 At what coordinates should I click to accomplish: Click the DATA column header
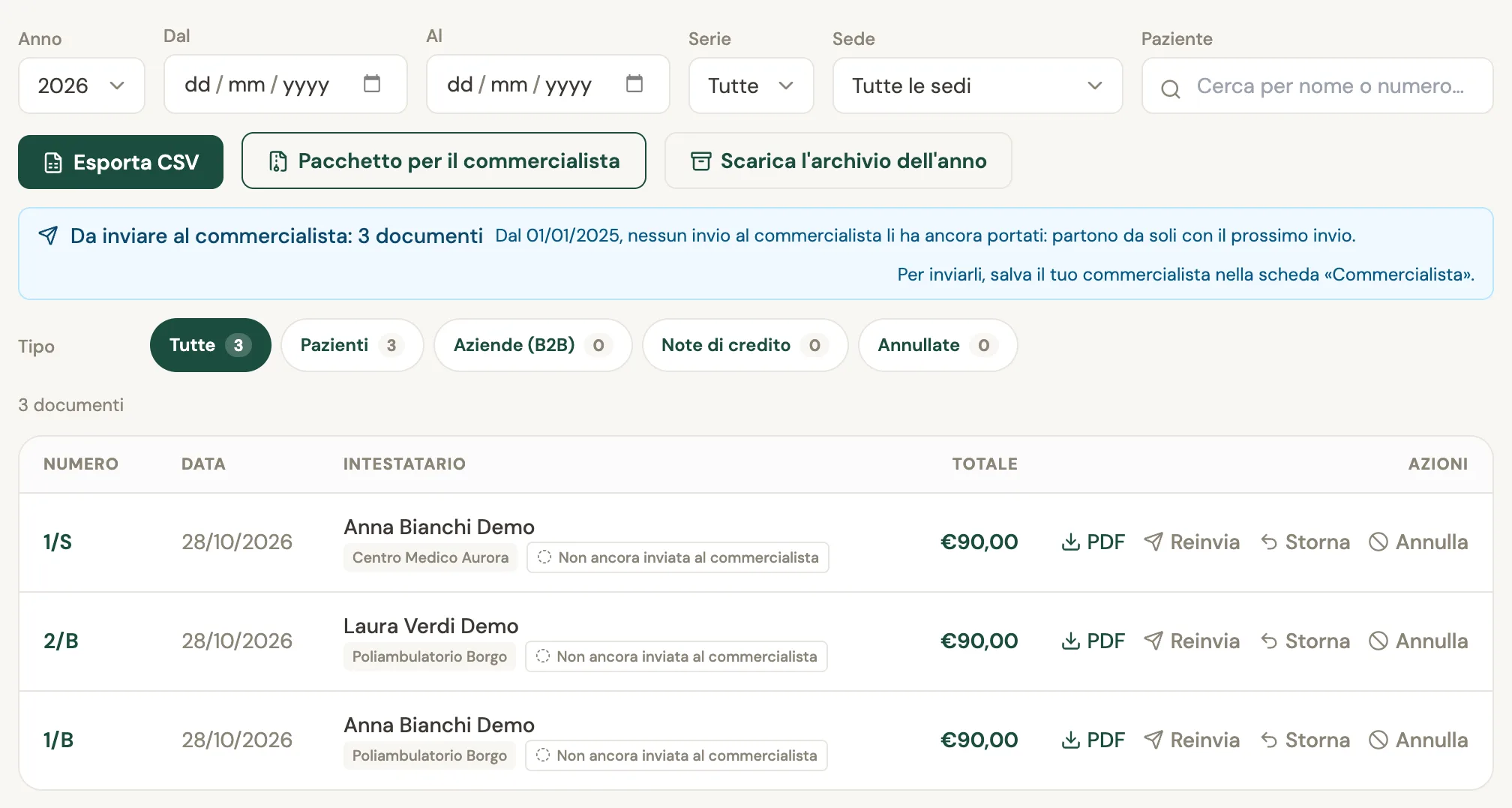click(x=203, y=464)
